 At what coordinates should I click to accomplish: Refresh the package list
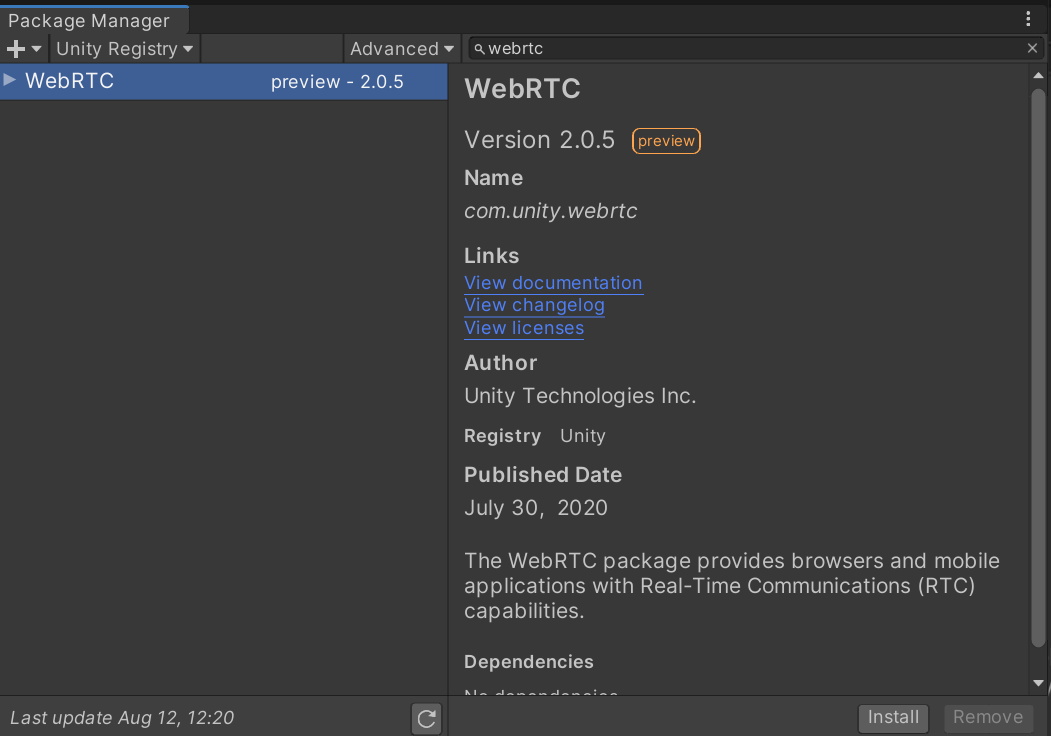pos(426,718)
